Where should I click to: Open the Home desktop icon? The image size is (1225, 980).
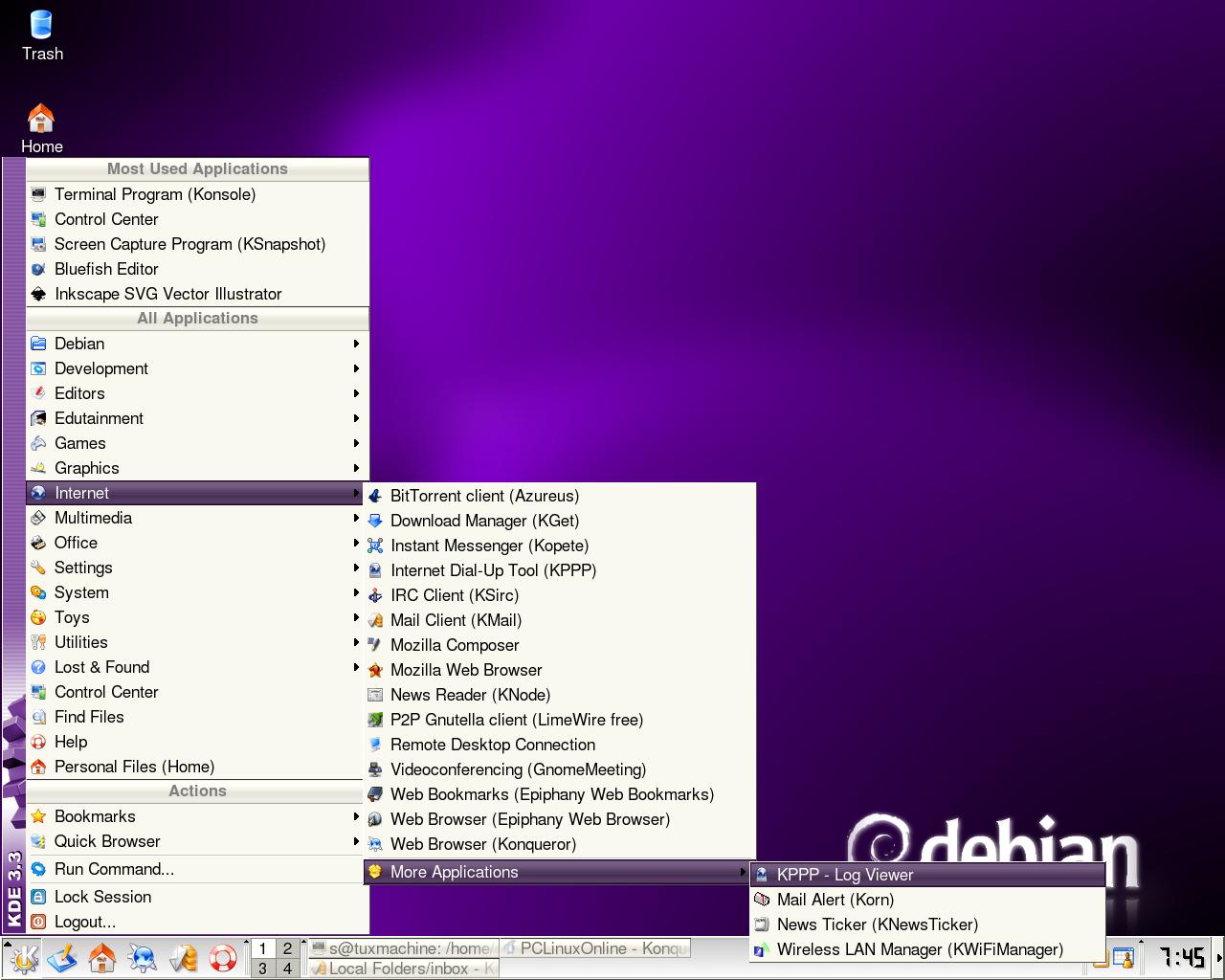[41, 128]
